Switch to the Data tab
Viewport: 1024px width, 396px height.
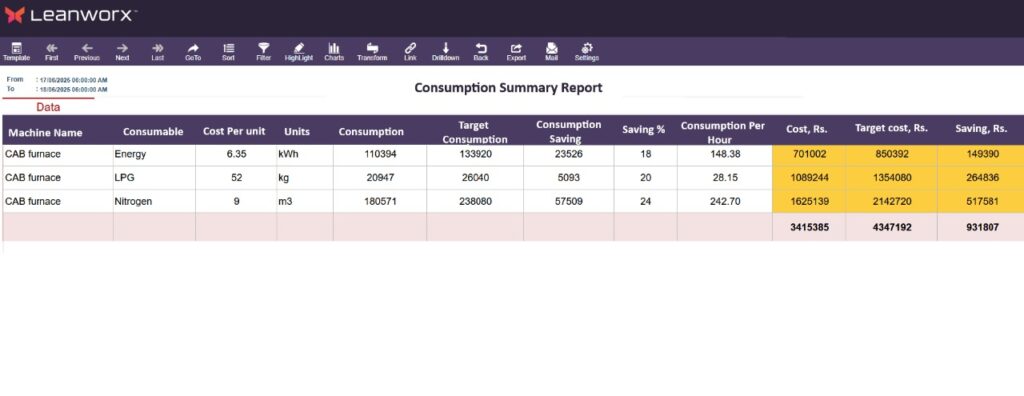coord(48,107)
